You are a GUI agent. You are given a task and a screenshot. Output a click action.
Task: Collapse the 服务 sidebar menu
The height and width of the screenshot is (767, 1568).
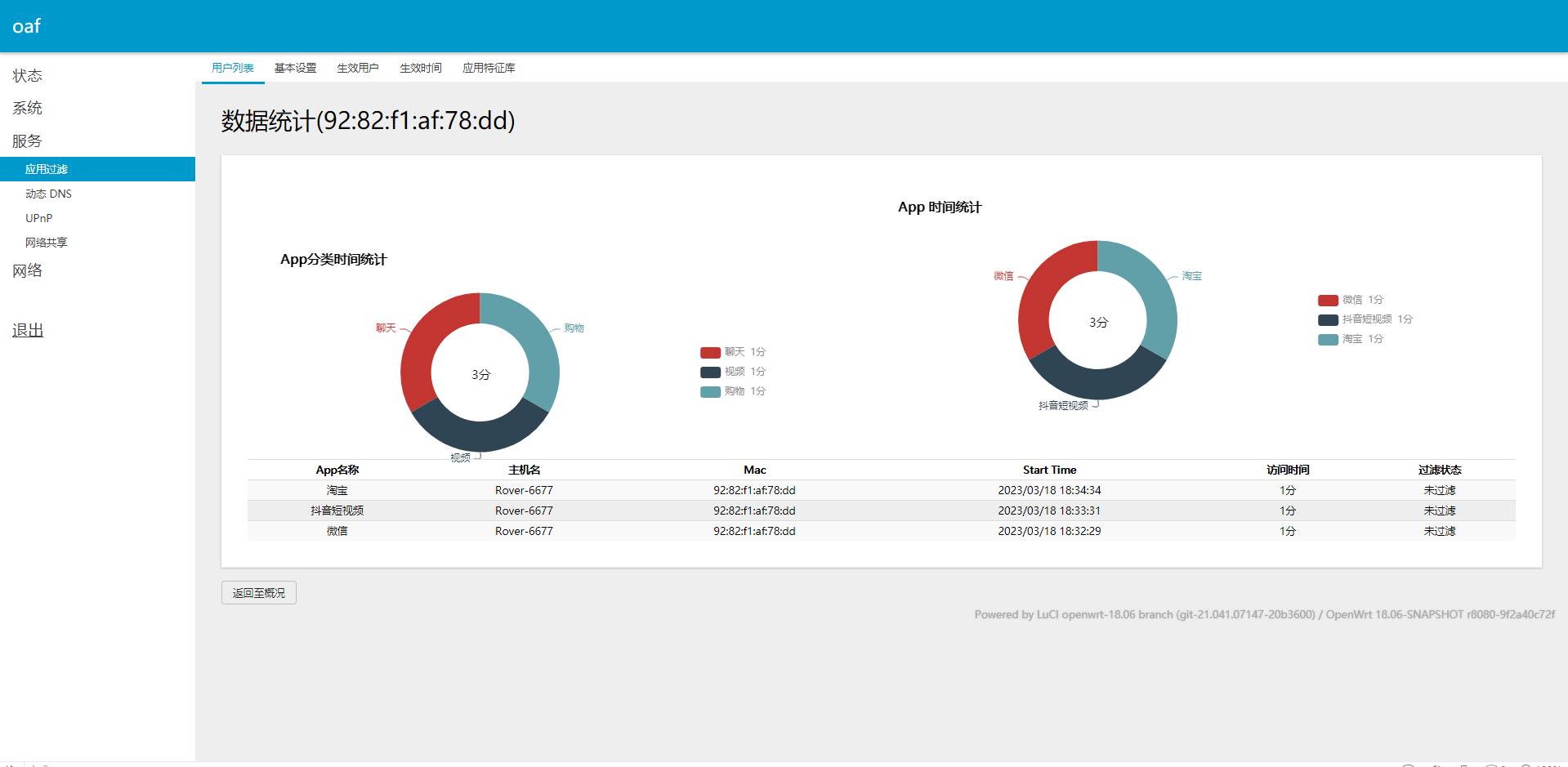pyautogui.click(x=27, y=140)
